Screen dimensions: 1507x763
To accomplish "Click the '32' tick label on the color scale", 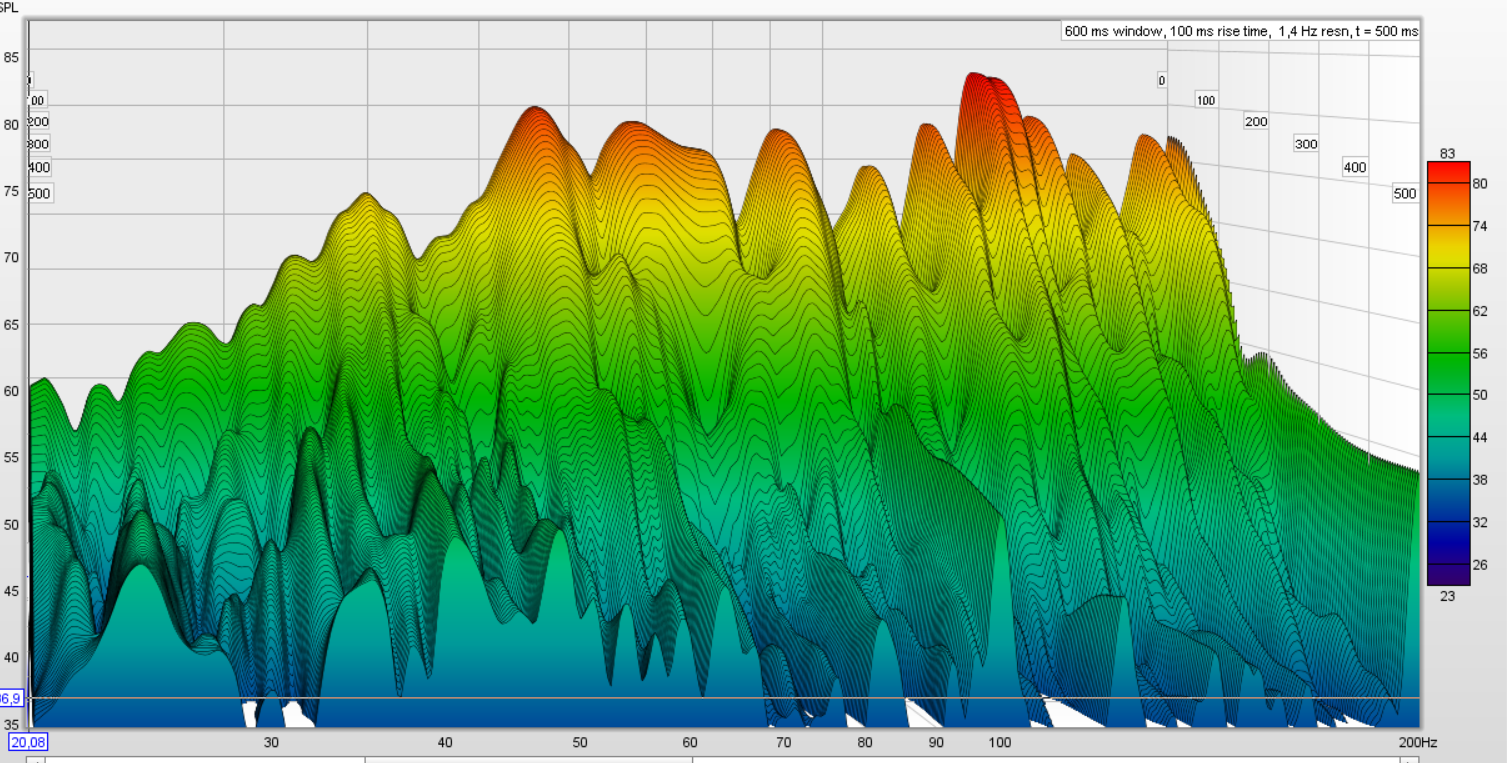I will 1480,522.
